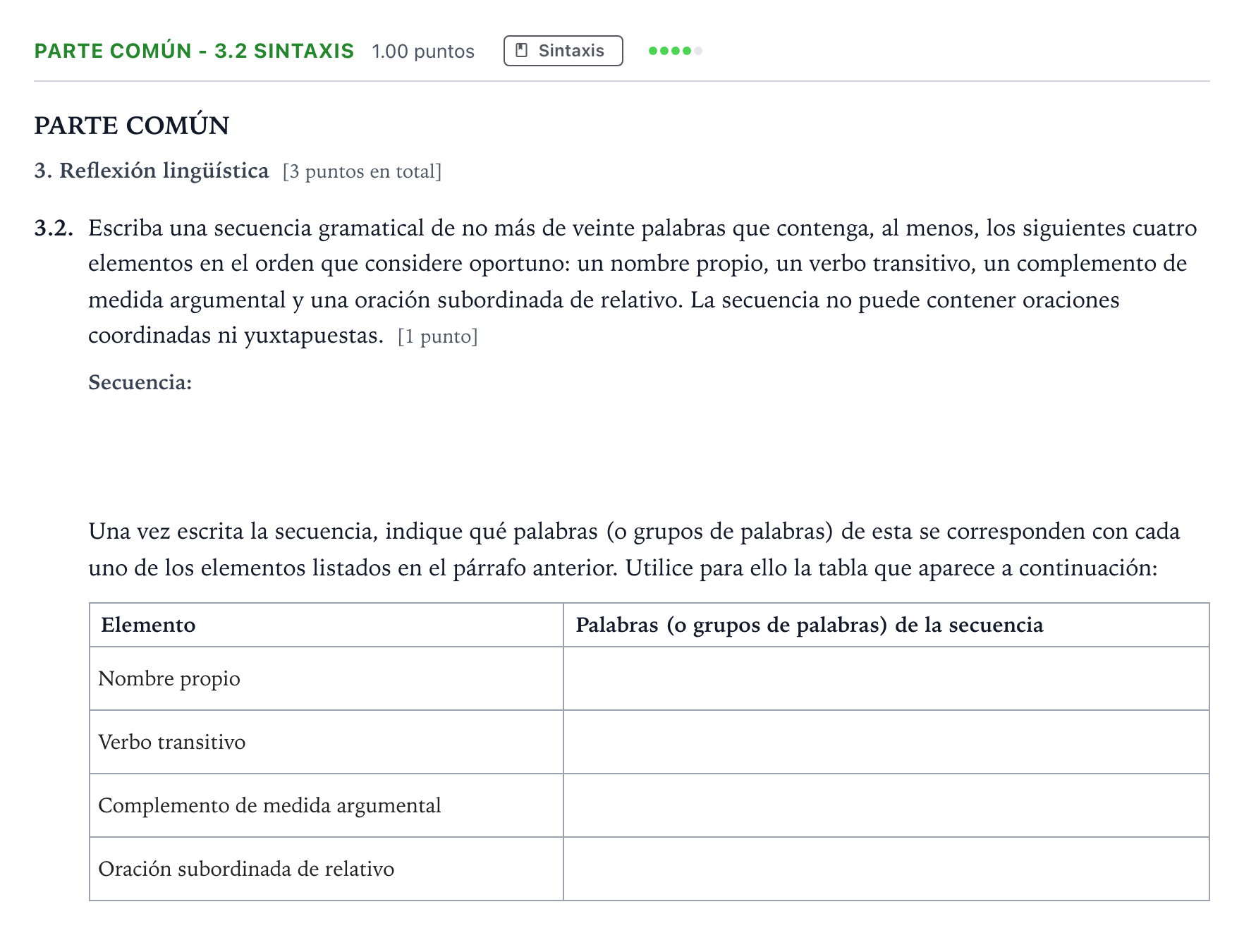Click the empty cell beside 'Verbo transitivo'
1244x952 pixels.
point(886,742)
